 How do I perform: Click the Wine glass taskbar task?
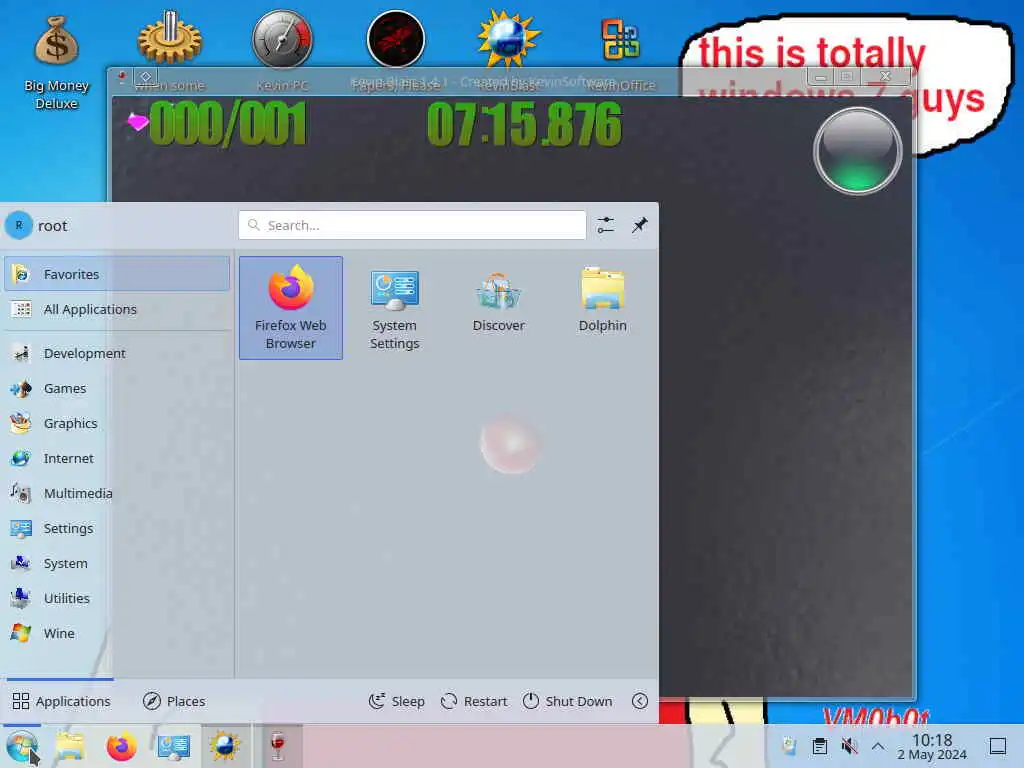[278, 746]
